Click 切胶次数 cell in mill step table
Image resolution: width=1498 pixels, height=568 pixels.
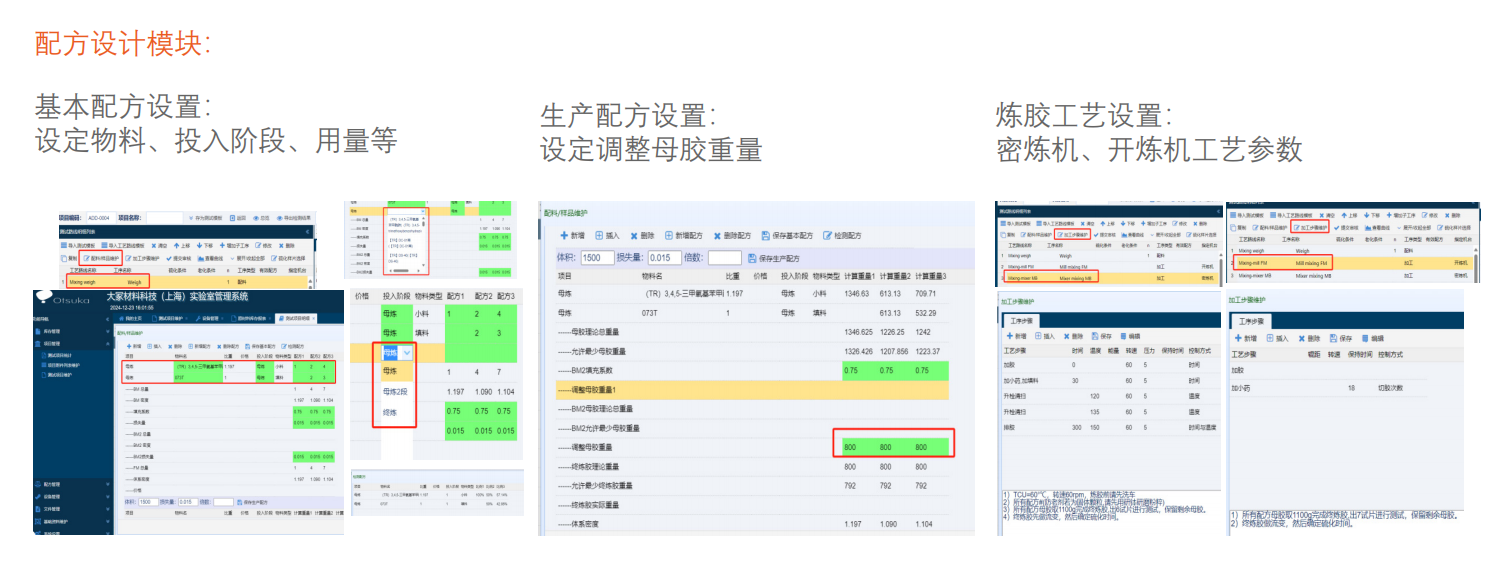[1391, 387]
